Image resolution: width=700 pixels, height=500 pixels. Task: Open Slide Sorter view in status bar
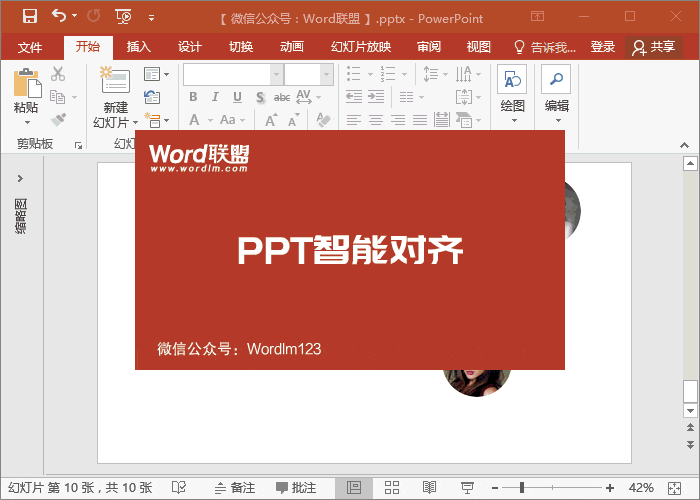pyautogui.click(x=392, y=487)
